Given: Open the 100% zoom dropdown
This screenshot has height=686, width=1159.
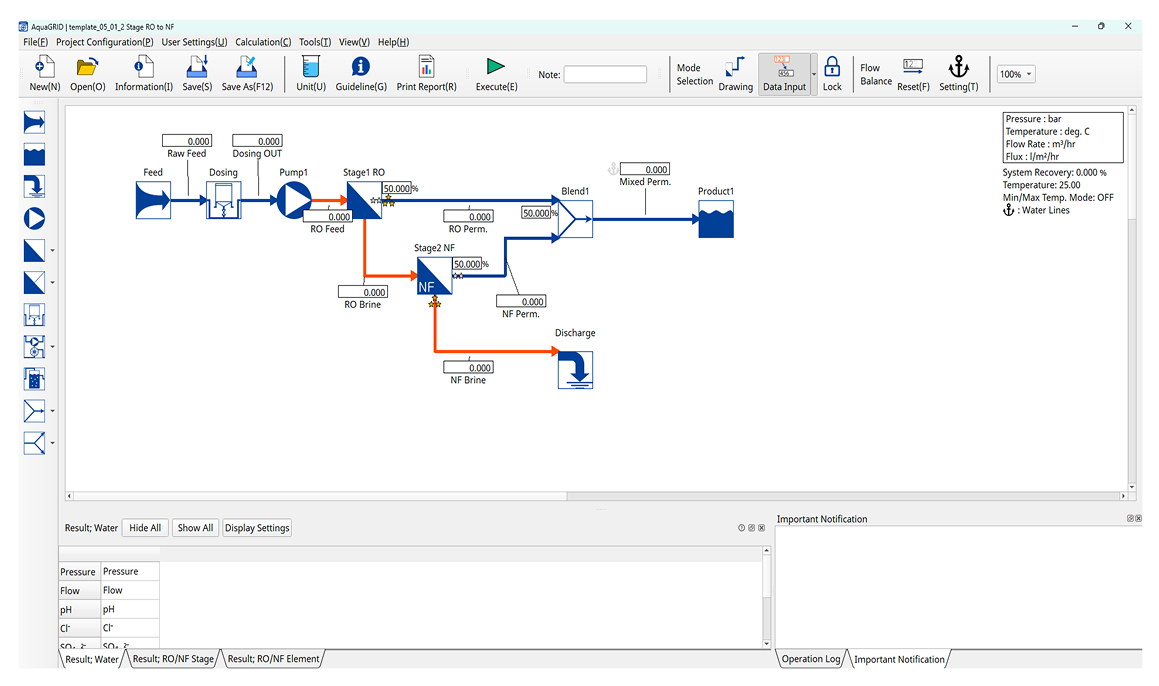Looking at the screenshot, I should [x=1016, y=74].
